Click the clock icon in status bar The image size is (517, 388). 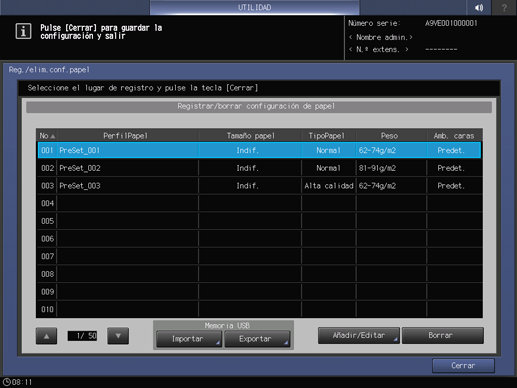tap(6, 382)
